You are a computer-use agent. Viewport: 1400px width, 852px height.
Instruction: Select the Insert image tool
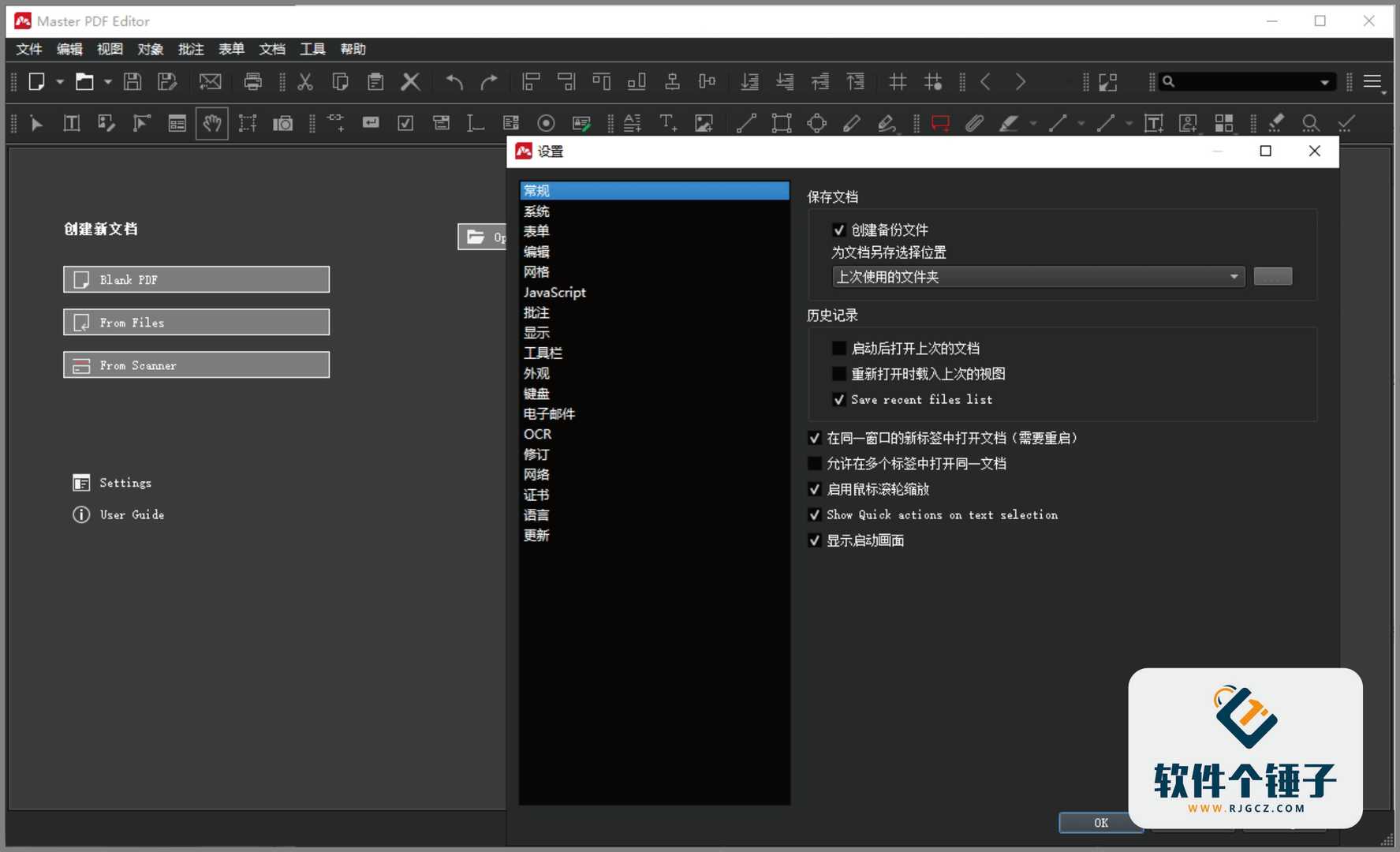[x=704, y=123]
